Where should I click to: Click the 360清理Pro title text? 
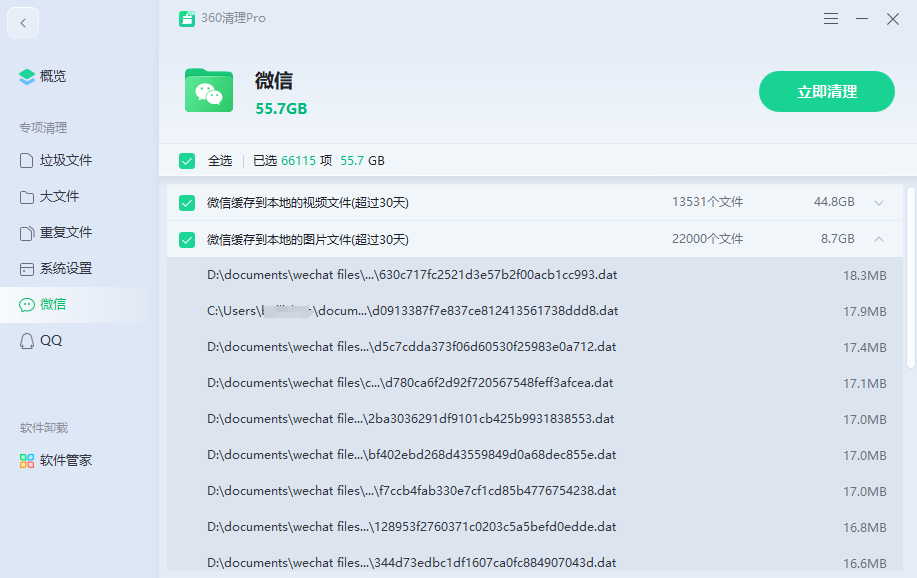(x=233, y=19)
